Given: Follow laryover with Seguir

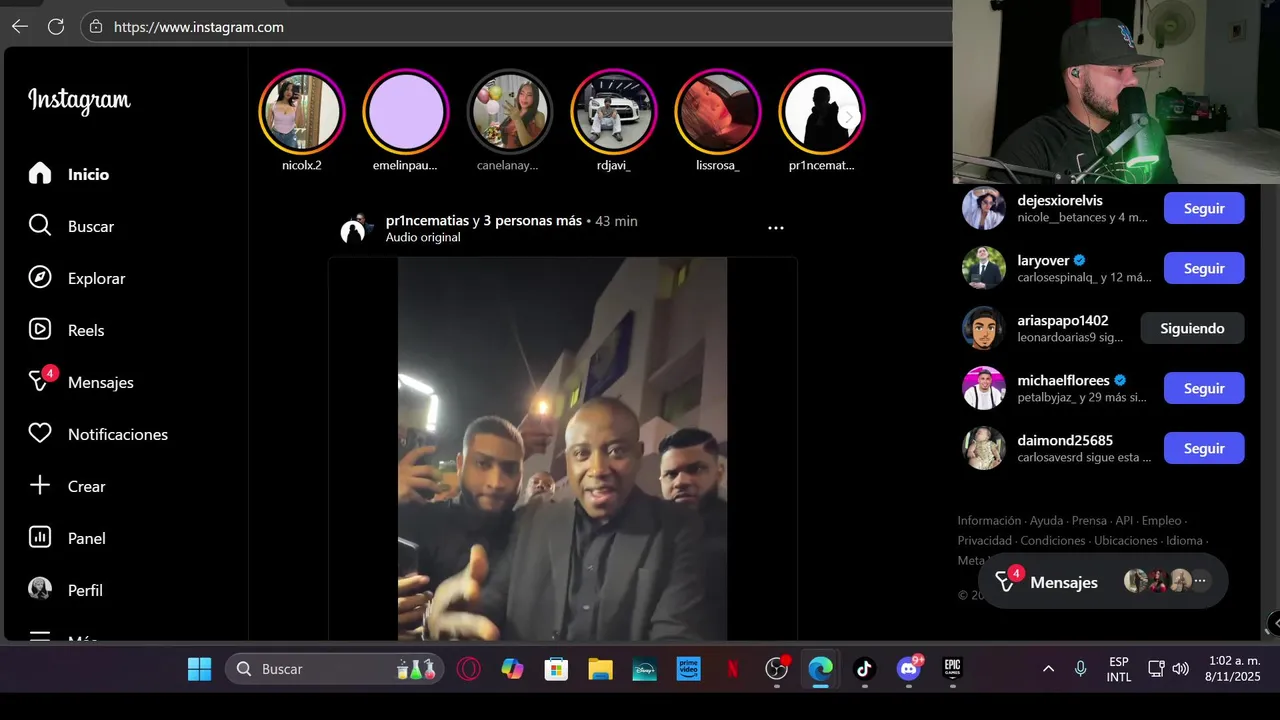Looking at the screenshot, I should click(x=1204, y=268).
